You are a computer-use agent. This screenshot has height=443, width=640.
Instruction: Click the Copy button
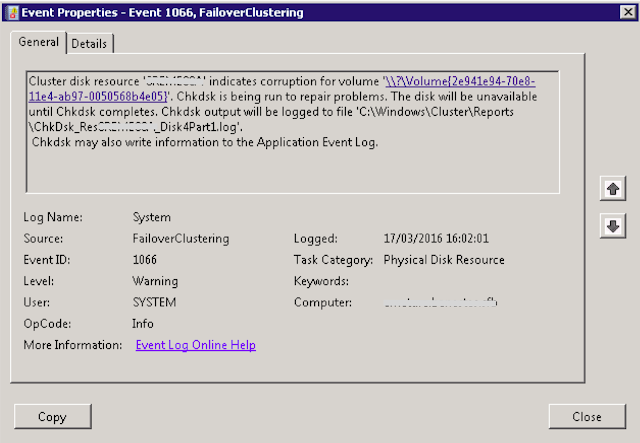point(53,416)
